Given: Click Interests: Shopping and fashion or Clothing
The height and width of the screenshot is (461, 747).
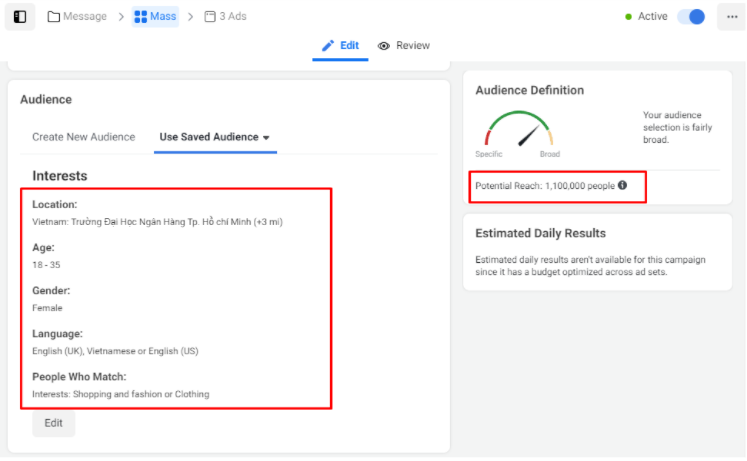Looking at the screenshot, I should tap(121, 394).
